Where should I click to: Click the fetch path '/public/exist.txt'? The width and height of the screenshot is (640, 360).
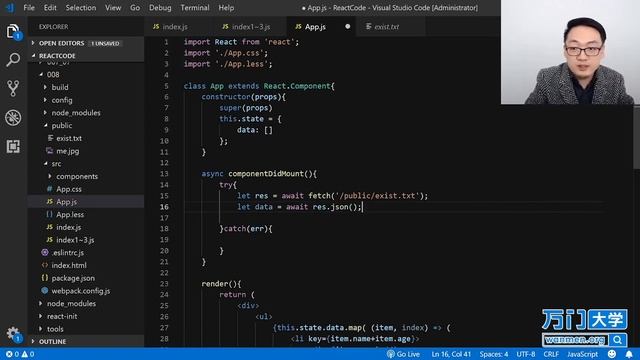[377, 196]
